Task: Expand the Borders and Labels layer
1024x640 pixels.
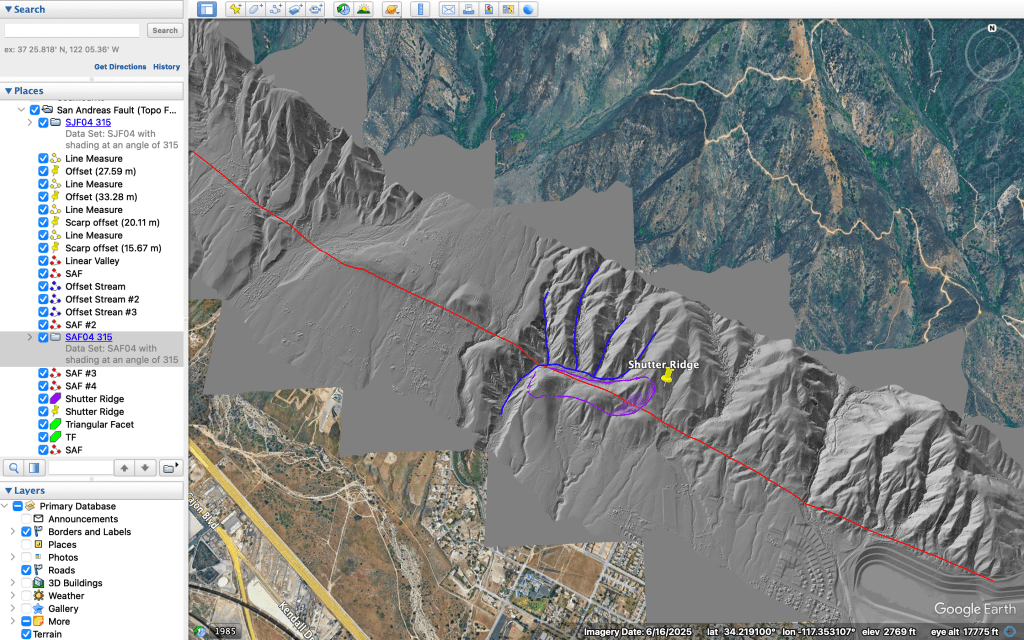Action: click(12, 532)
